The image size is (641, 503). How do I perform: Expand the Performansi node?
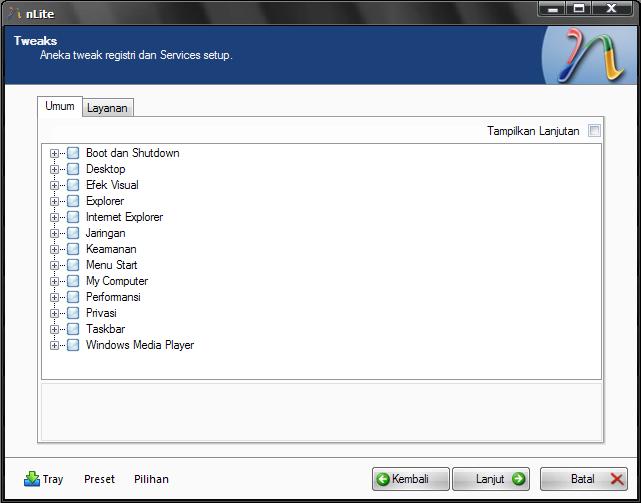tap(54, 297)
